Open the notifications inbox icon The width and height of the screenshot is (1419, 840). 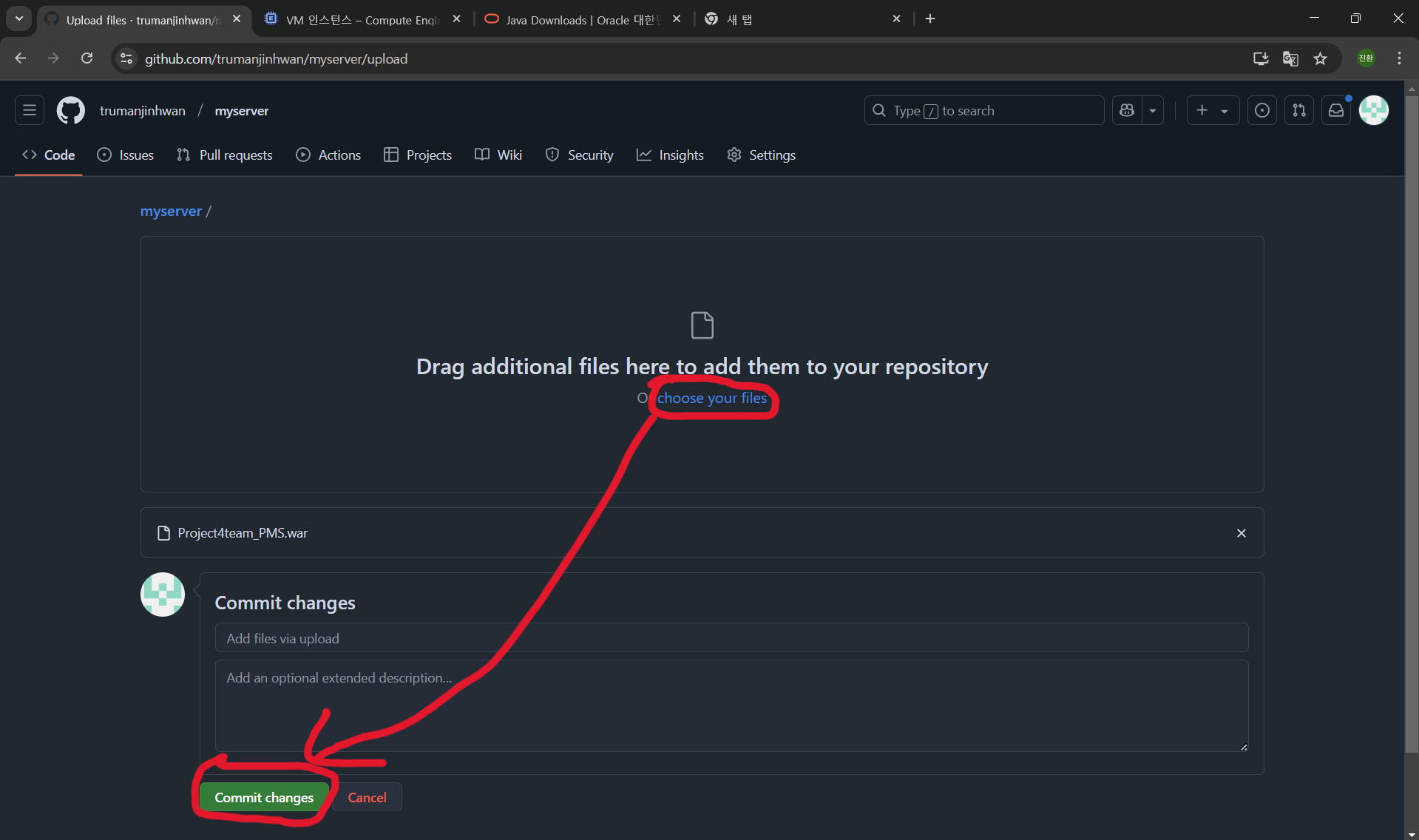click(x=1335, y=111)
